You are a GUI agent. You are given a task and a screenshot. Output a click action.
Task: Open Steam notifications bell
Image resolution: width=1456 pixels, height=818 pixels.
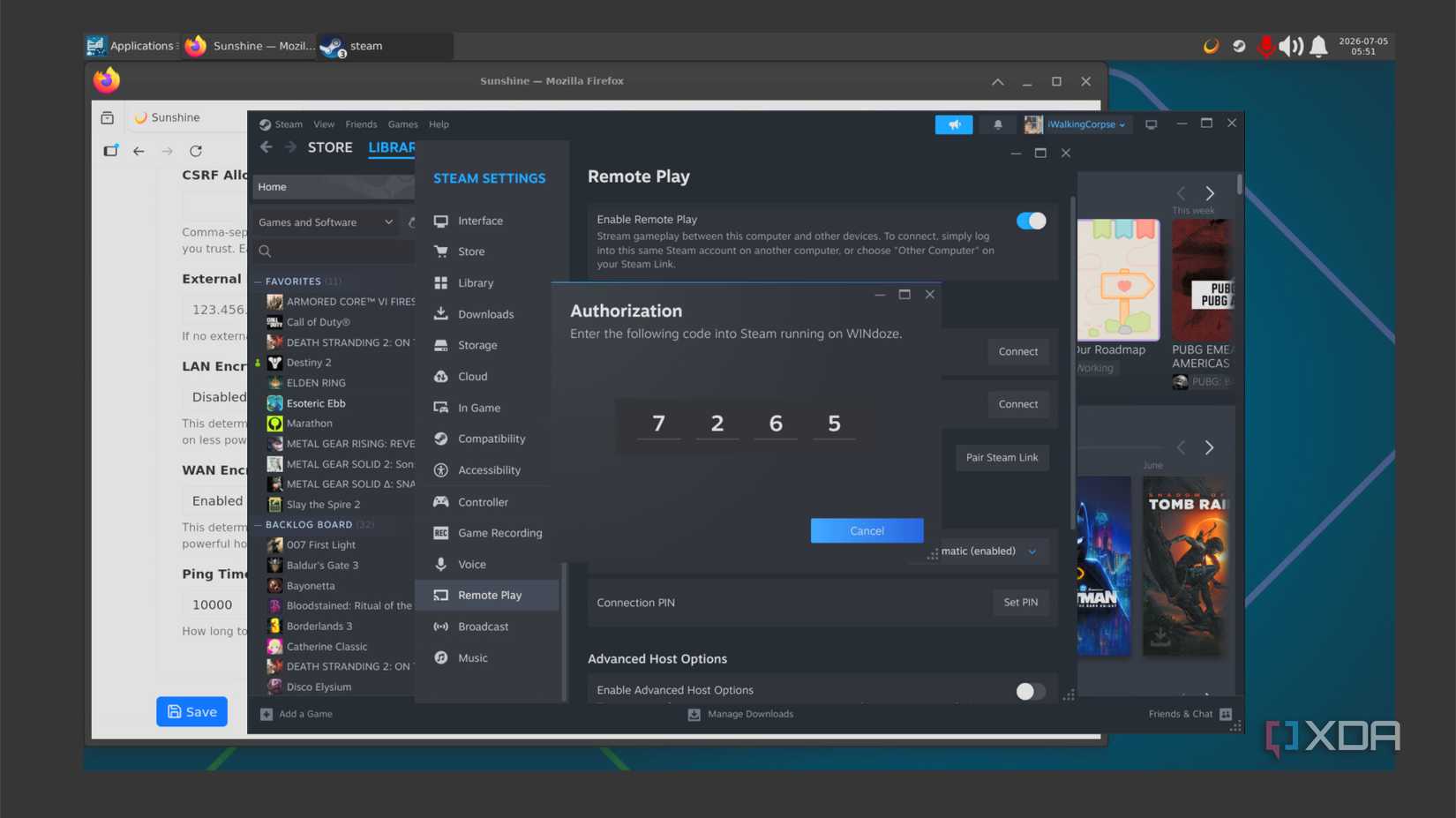(x=998, y=124)
